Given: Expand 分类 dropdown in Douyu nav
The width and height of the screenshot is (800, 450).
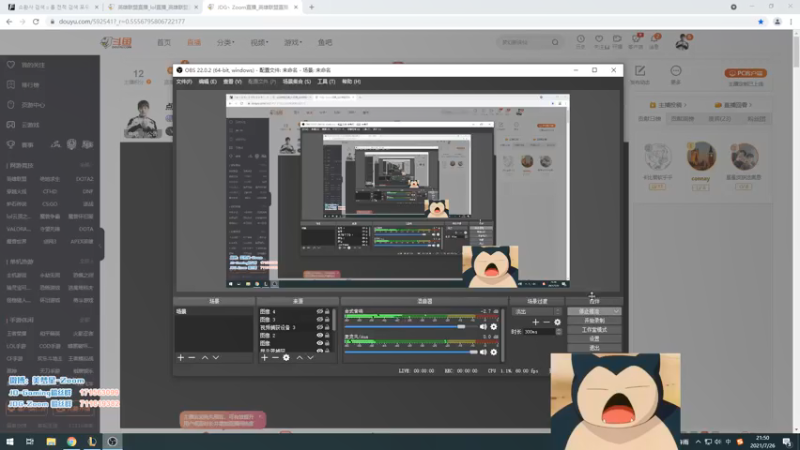Looking at the screenshot, I should point(226,42).
